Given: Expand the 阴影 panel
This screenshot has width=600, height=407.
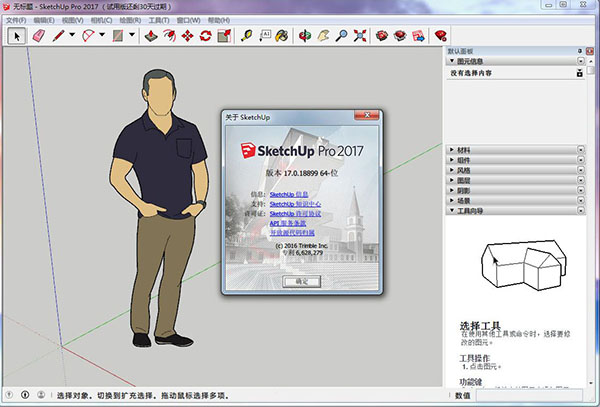Looking at the screenshot, I should [515, 190].
